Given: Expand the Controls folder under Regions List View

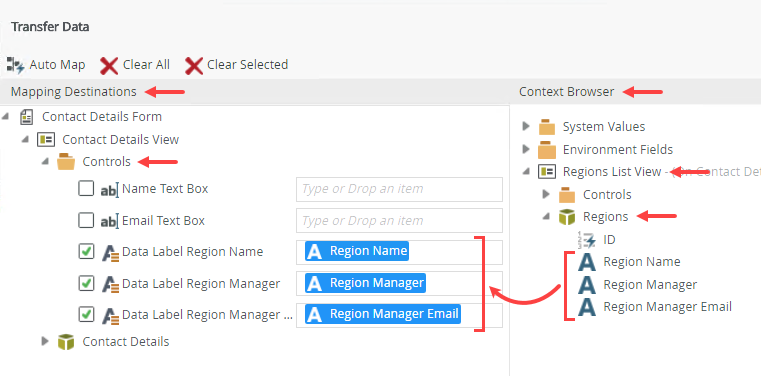Looking at the screenshot, I should 546,194.
